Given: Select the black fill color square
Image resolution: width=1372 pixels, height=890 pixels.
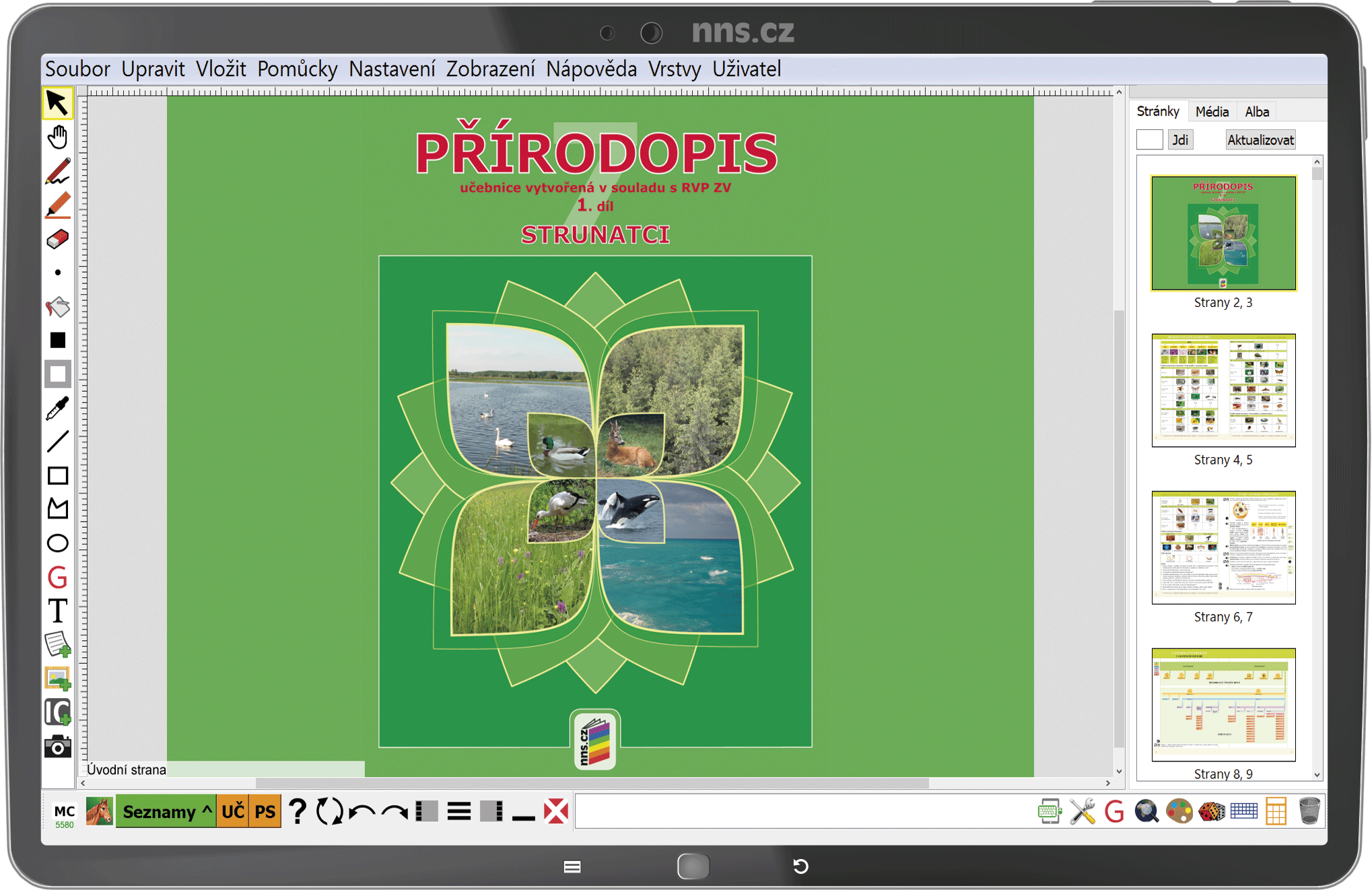Looking at the screenshot, I should tap(58, 341).
